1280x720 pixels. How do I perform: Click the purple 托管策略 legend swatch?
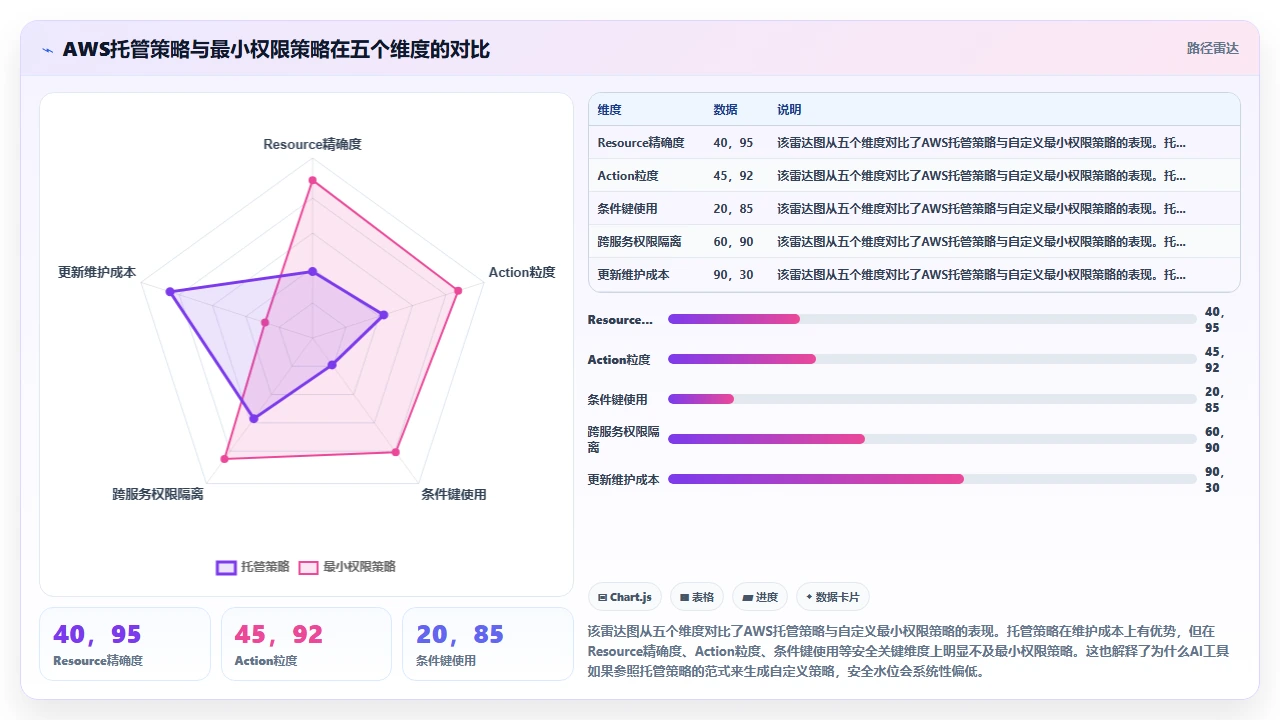click(227, 567)
